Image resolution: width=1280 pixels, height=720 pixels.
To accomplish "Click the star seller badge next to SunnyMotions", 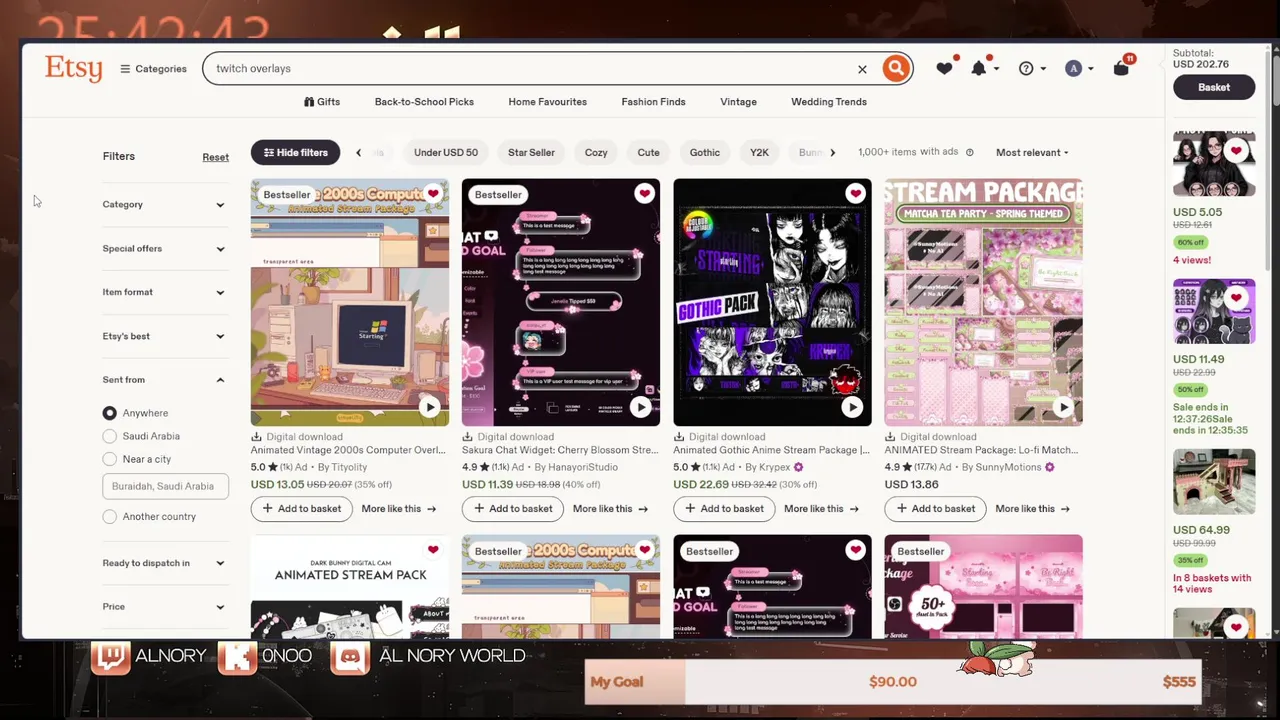I will [1049, 467].
